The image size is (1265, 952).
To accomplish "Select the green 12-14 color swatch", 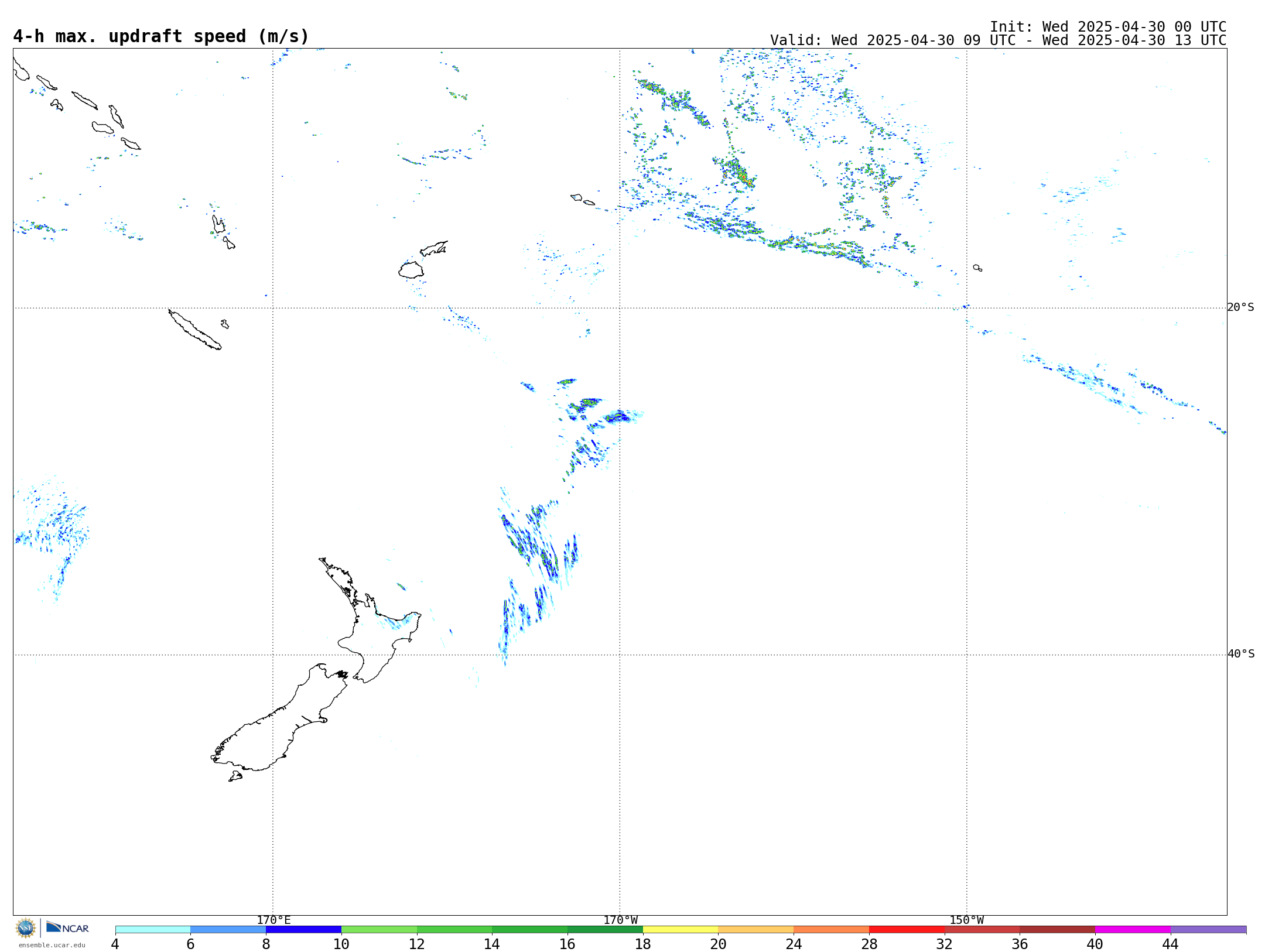I will (x=454, y=930).
